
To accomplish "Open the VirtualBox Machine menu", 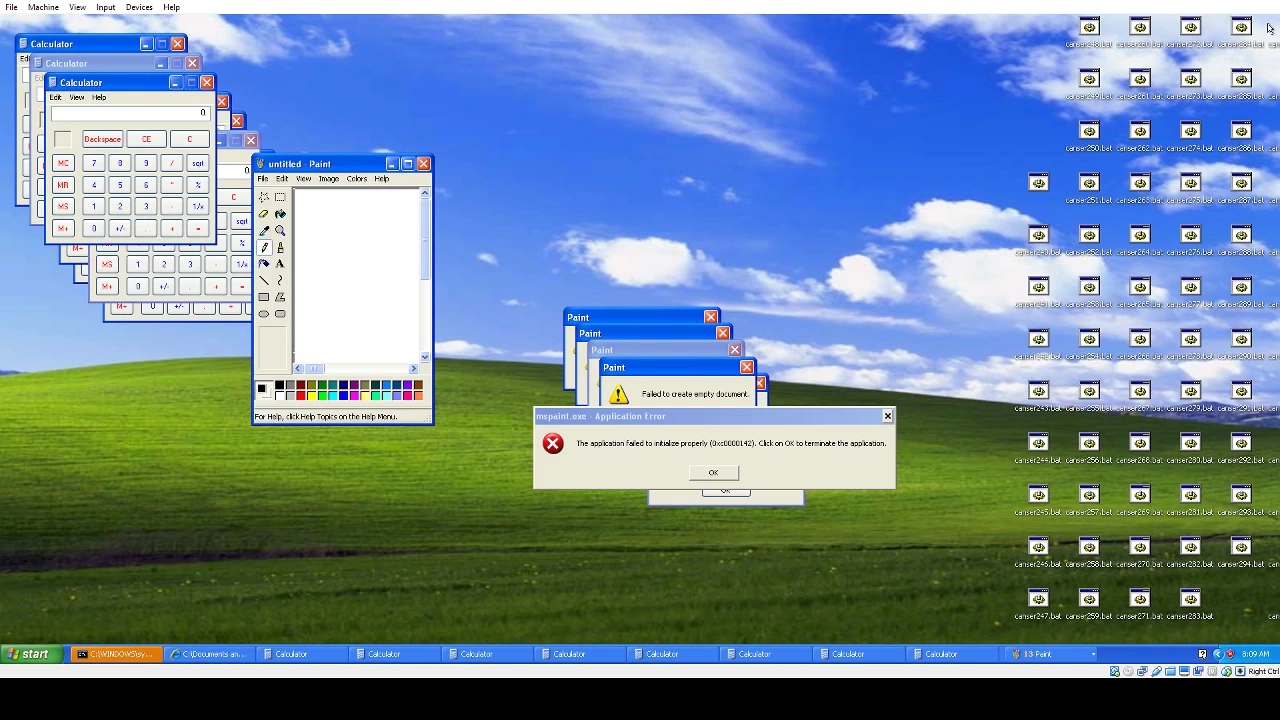I will 43,7.
